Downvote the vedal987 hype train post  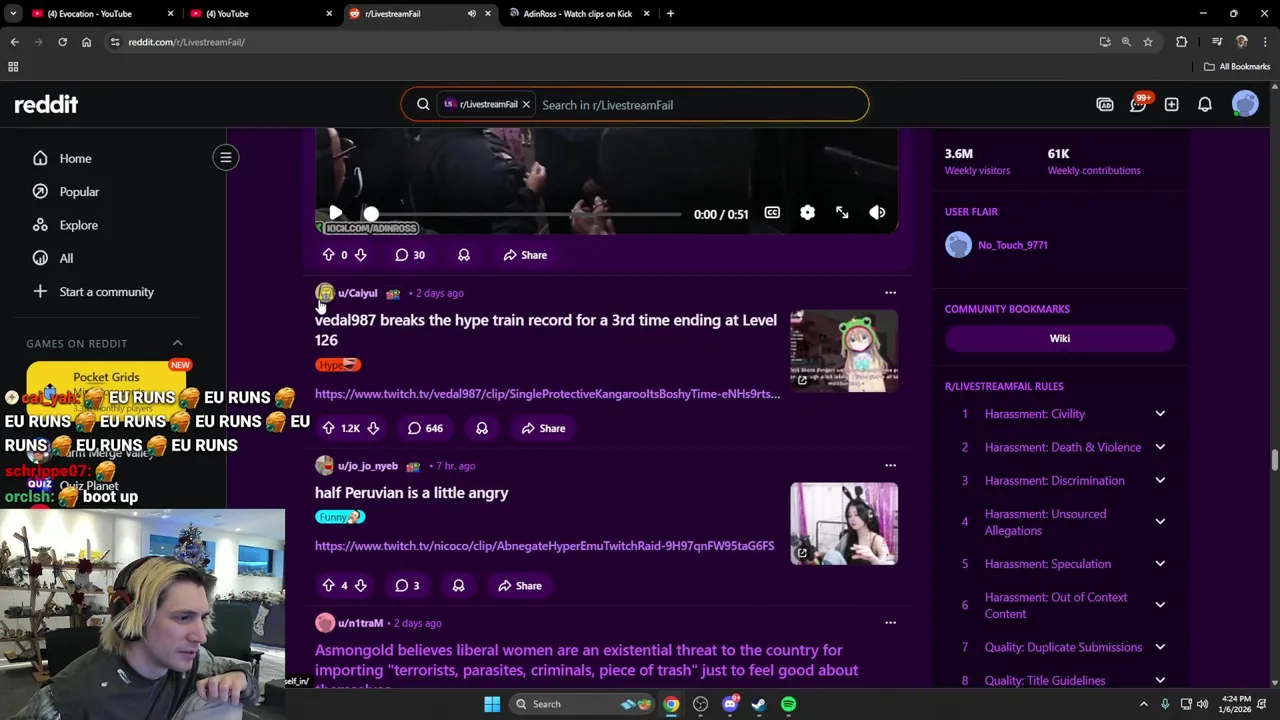point(373,428)
